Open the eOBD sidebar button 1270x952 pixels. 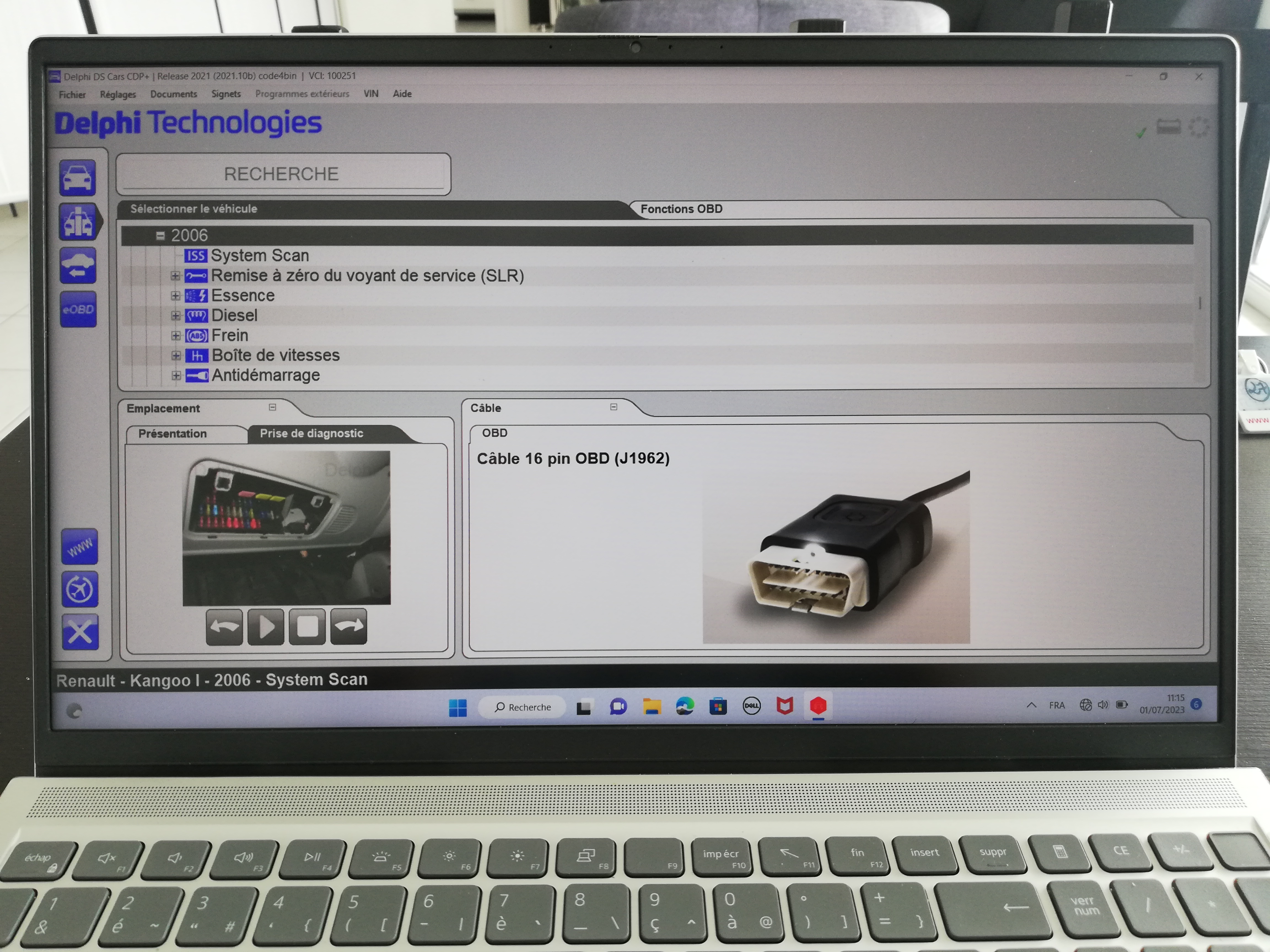point(78,310)
